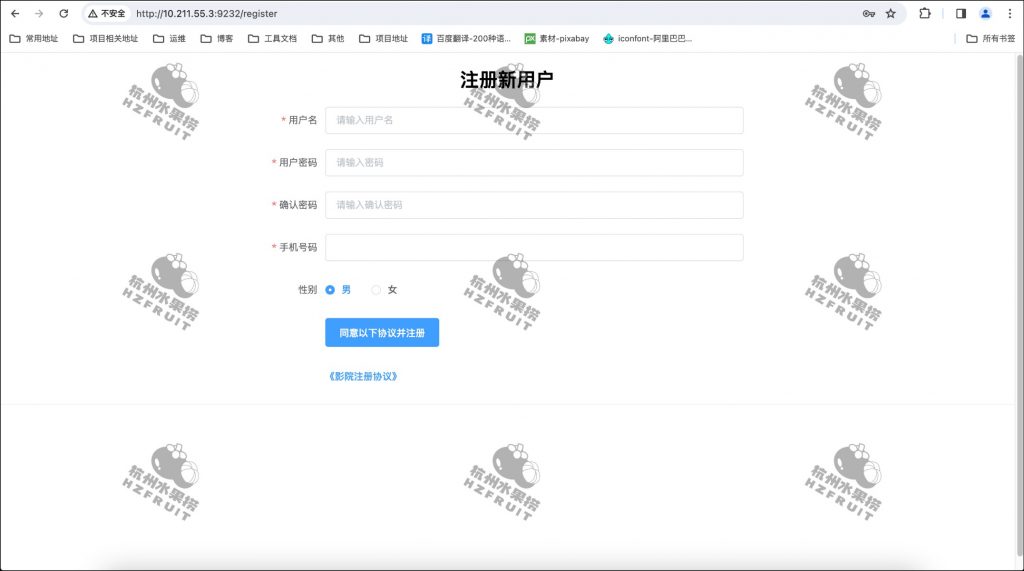This screenshot has width=1024, height=571.
Task: Open the iconfont-阿里巴巴 bookmark
Action: point(648,39)
